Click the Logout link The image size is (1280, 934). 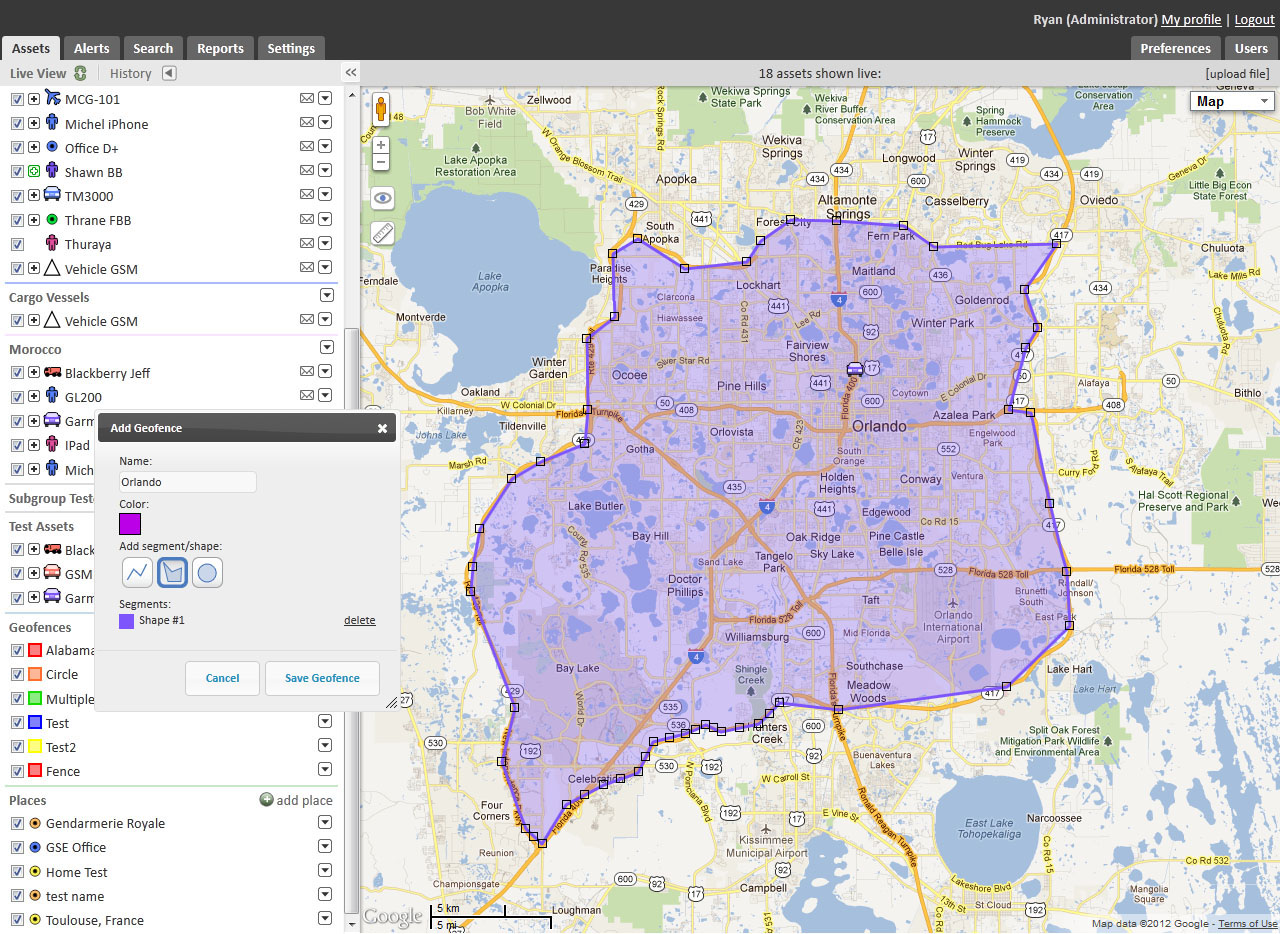point(1255,19)
